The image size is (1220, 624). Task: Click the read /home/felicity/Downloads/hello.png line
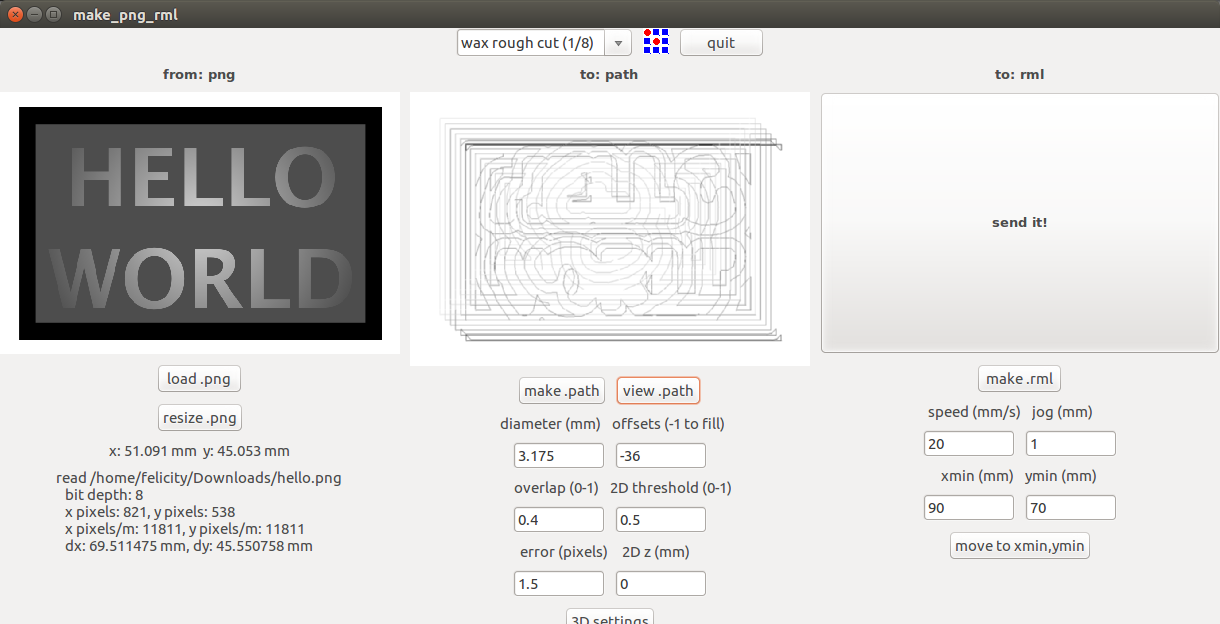click(199, 478)
